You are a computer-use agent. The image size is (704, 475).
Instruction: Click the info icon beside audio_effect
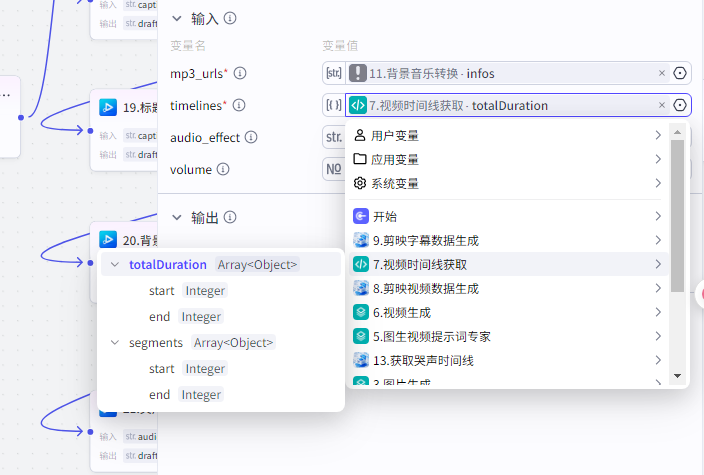251,137
